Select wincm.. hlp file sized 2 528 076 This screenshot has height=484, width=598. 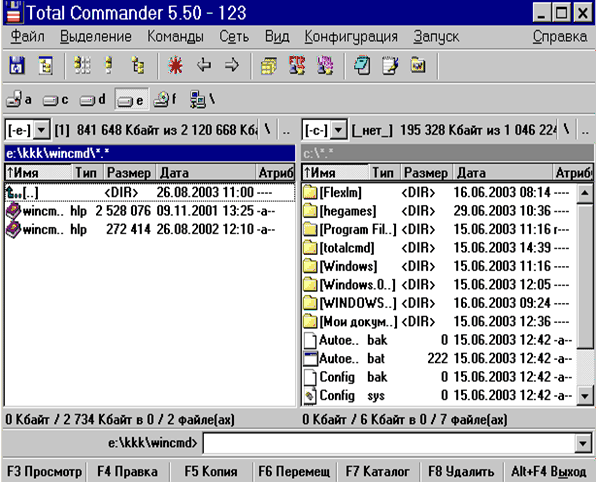[150, 211]
